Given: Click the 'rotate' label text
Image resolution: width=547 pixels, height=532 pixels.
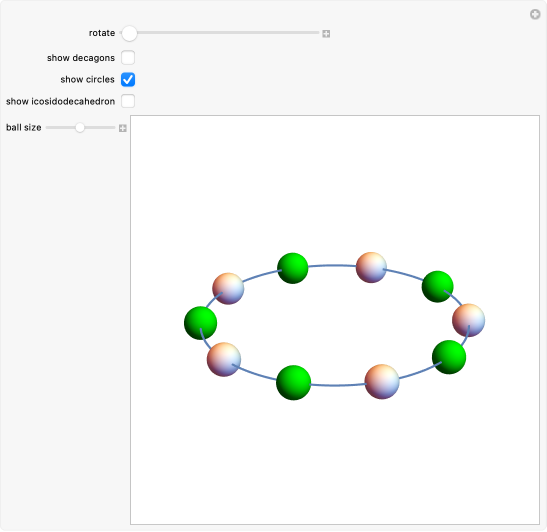Looking at the screenshot, I should coord(102,33).
